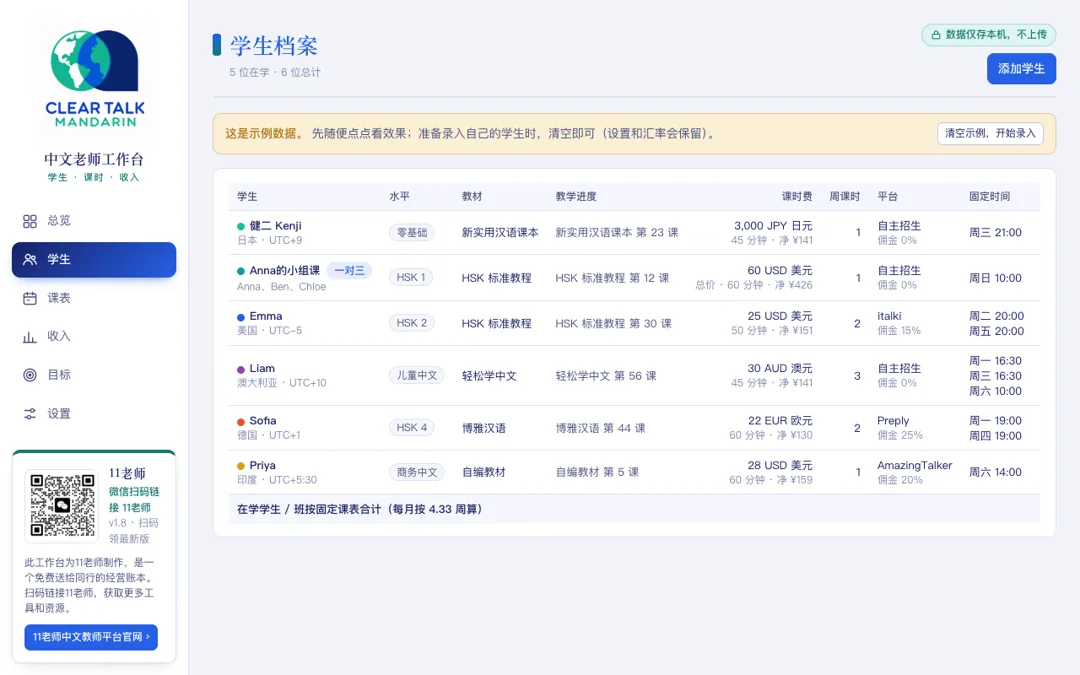Open the 总览 overview grid icon
Screen dimensions: 1080x675
click(30, 221)
